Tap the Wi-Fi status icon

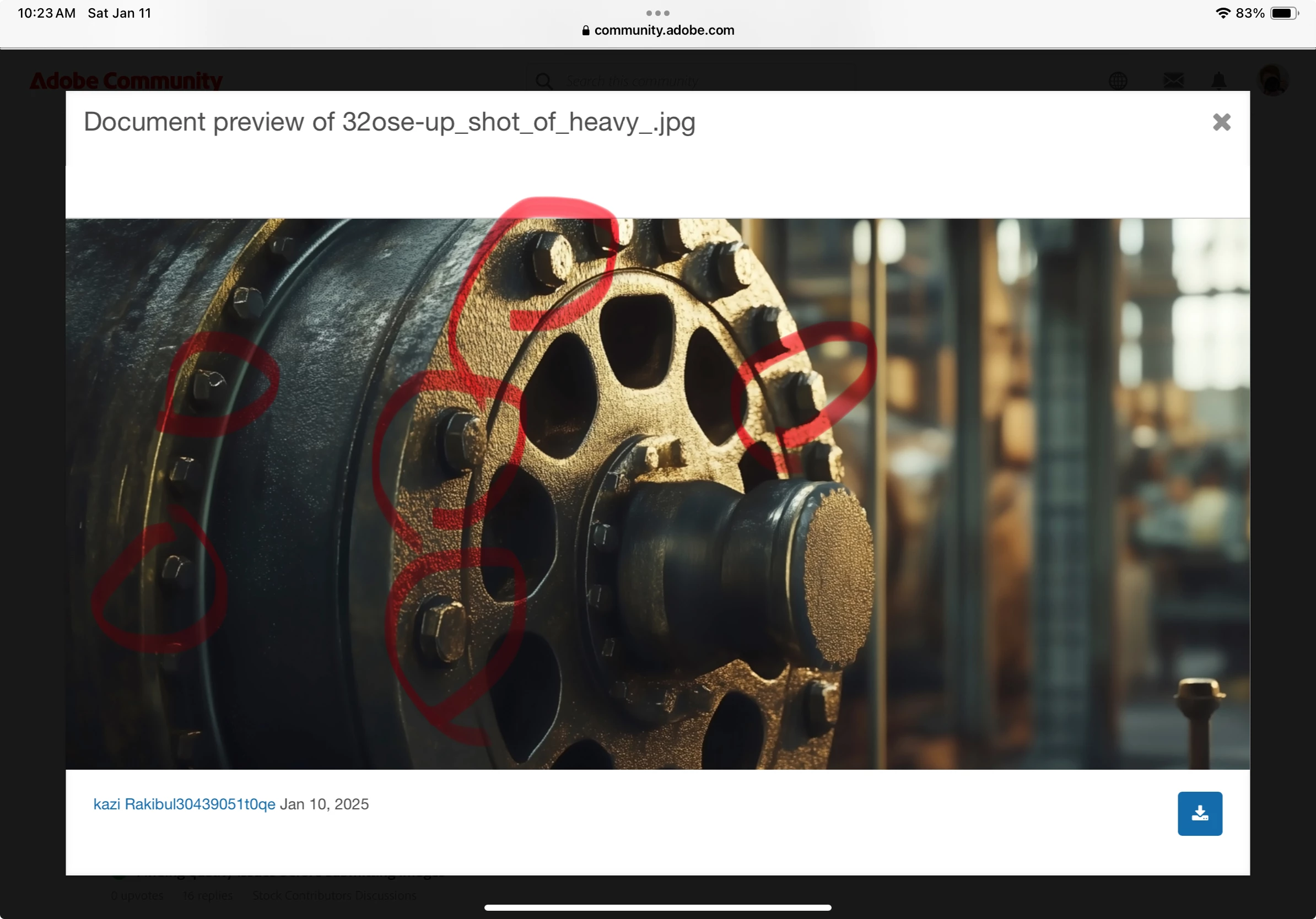(x=1222, y=13)
